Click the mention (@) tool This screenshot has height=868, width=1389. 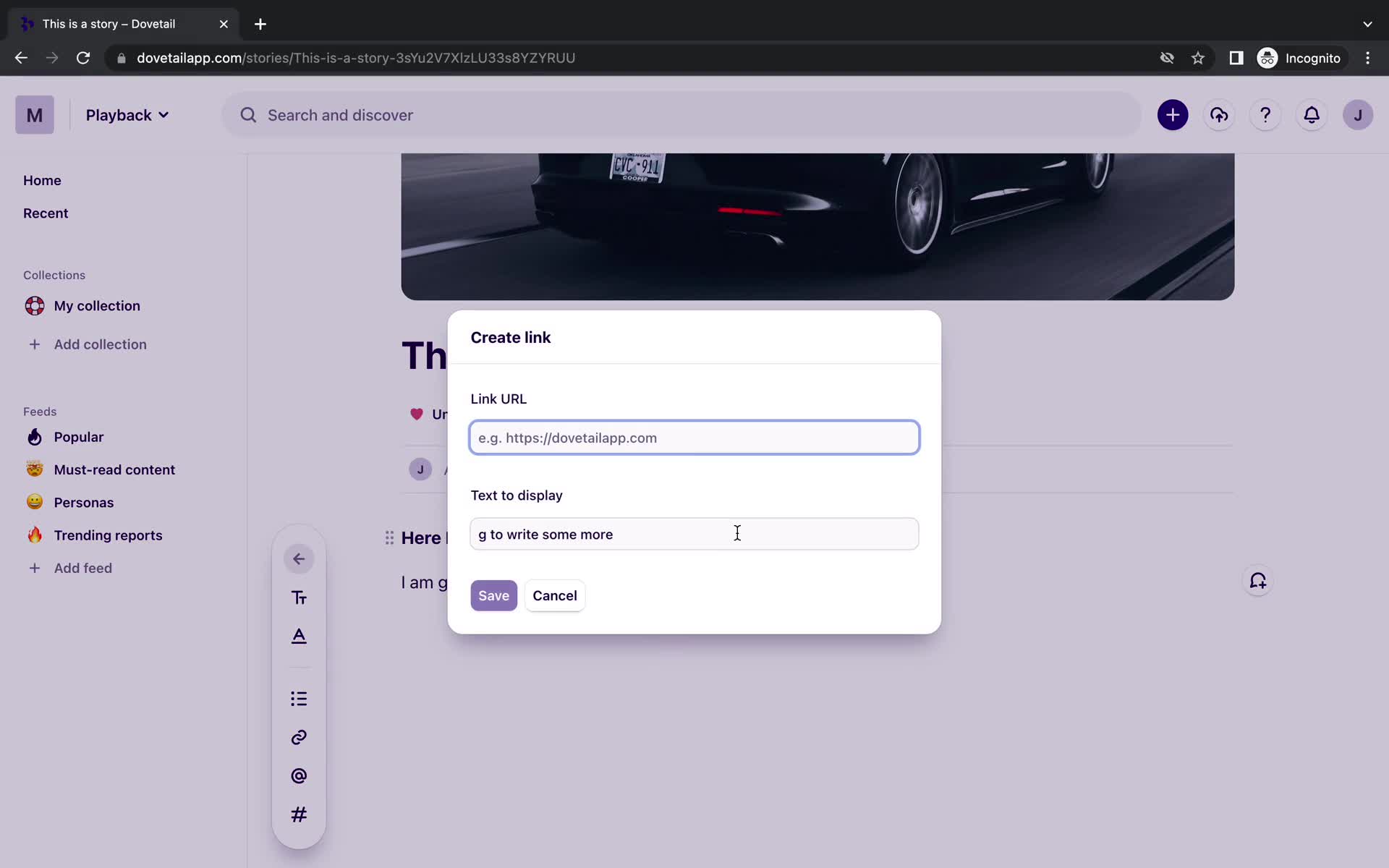point(299,776)
